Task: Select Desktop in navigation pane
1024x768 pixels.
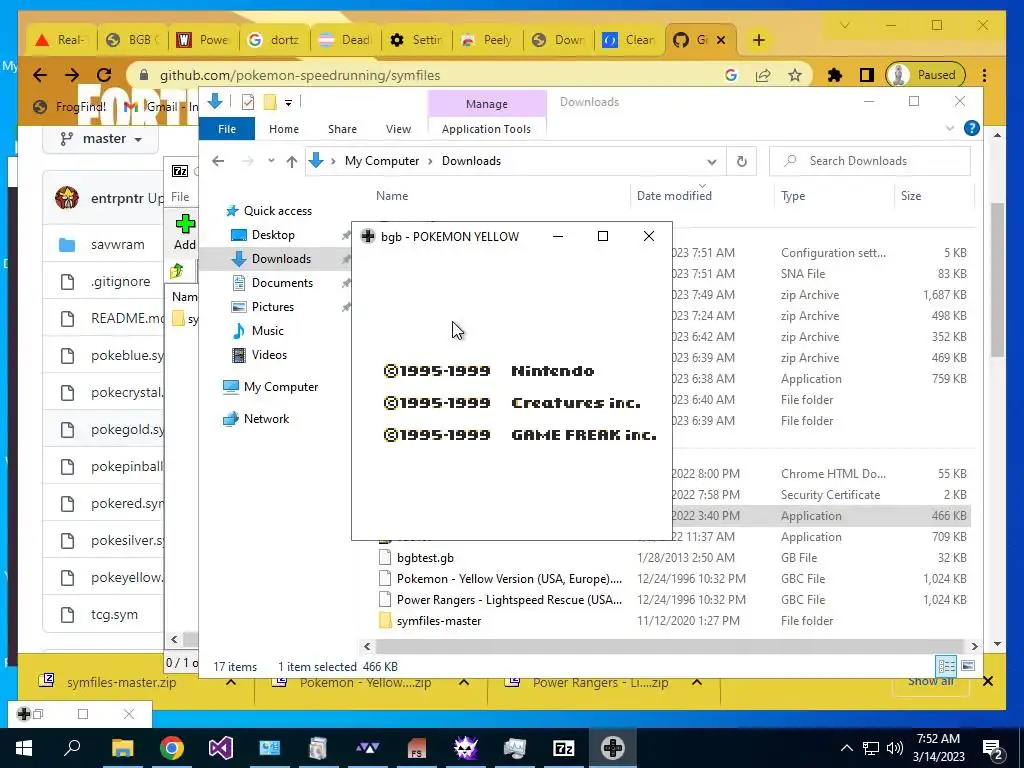Action: [273, 234]
